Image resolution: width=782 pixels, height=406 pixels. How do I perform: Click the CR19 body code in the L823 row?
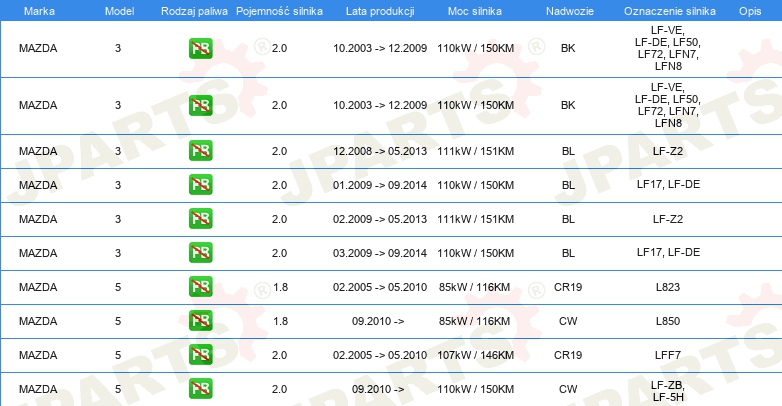pos(568,287)
